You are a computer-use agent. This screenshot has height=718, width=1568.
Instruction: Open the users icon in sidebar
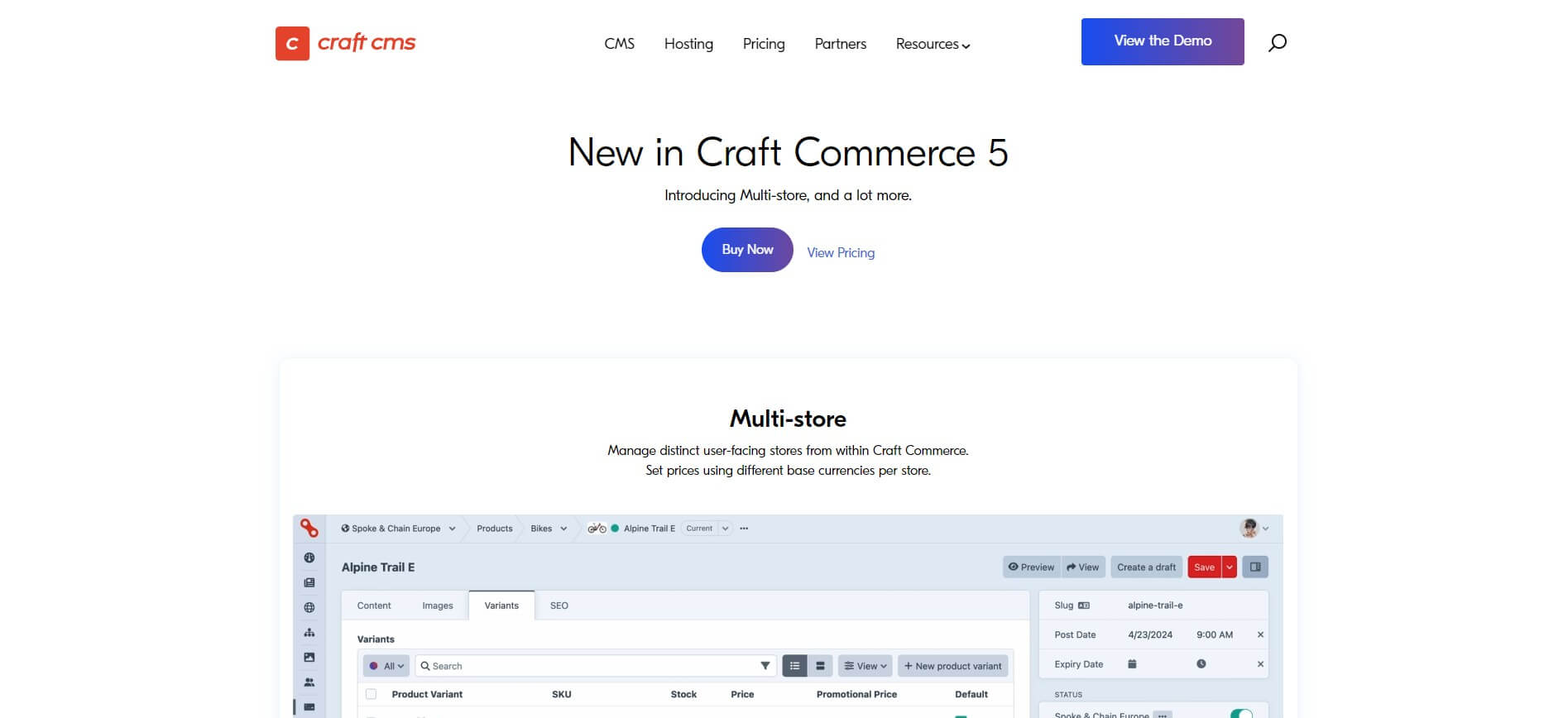click(309, 682)
